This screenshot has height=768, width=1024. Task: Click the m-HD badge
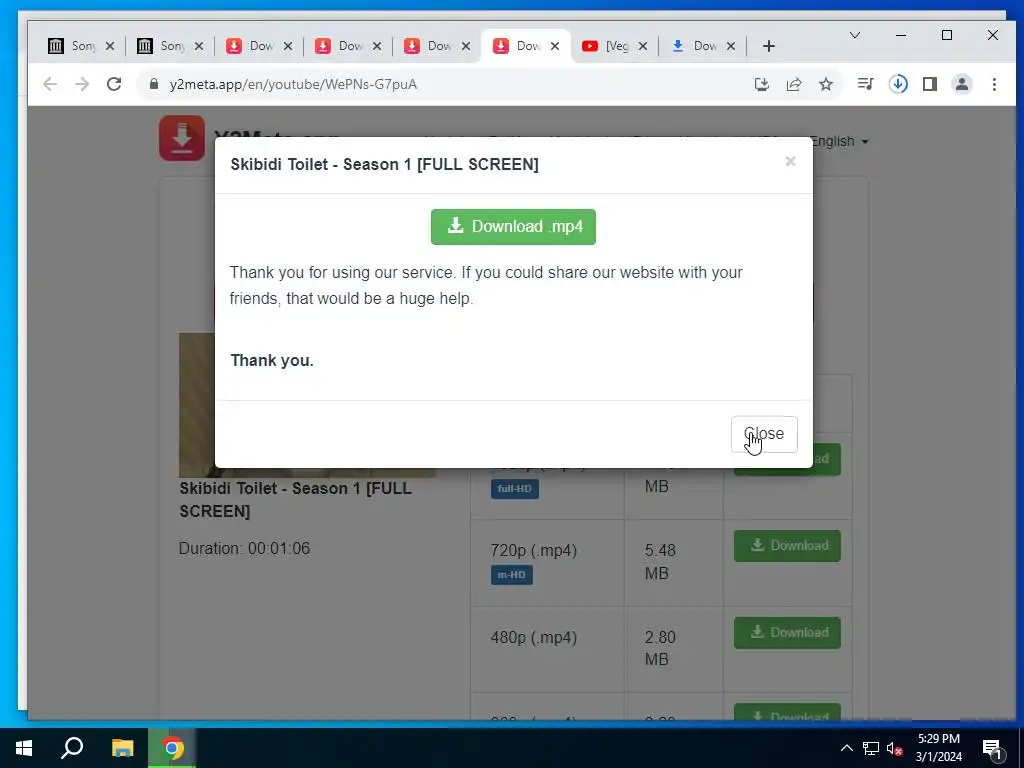(511, 575)
